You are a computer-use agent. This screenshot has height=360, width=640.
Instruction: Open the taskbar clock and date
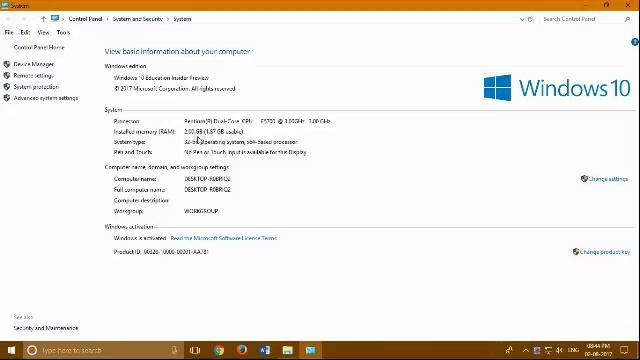click(x=598, y=350)
